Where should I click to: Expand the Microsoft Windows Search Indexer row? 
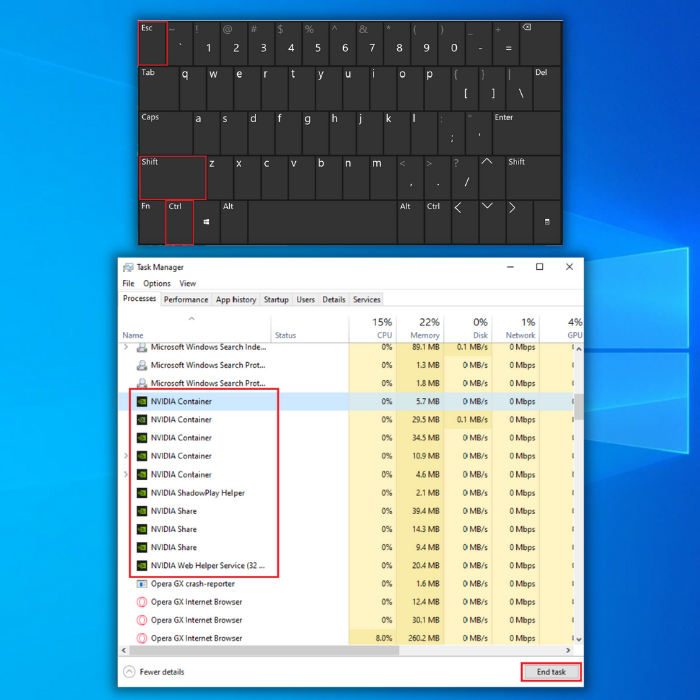[x=126, y=347]
